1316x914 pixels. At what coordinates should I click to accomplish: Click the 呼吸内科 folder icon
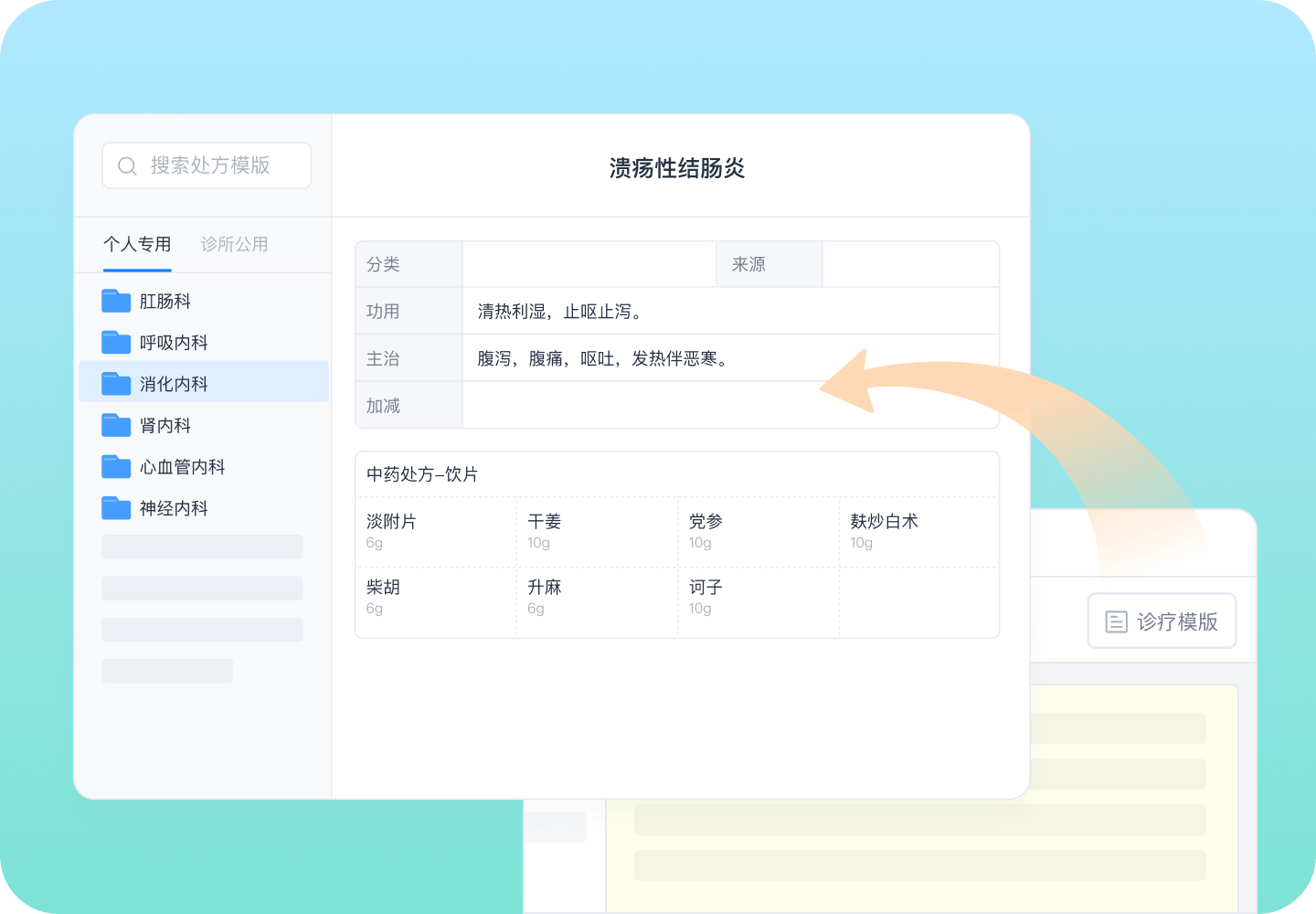(116, 342)
